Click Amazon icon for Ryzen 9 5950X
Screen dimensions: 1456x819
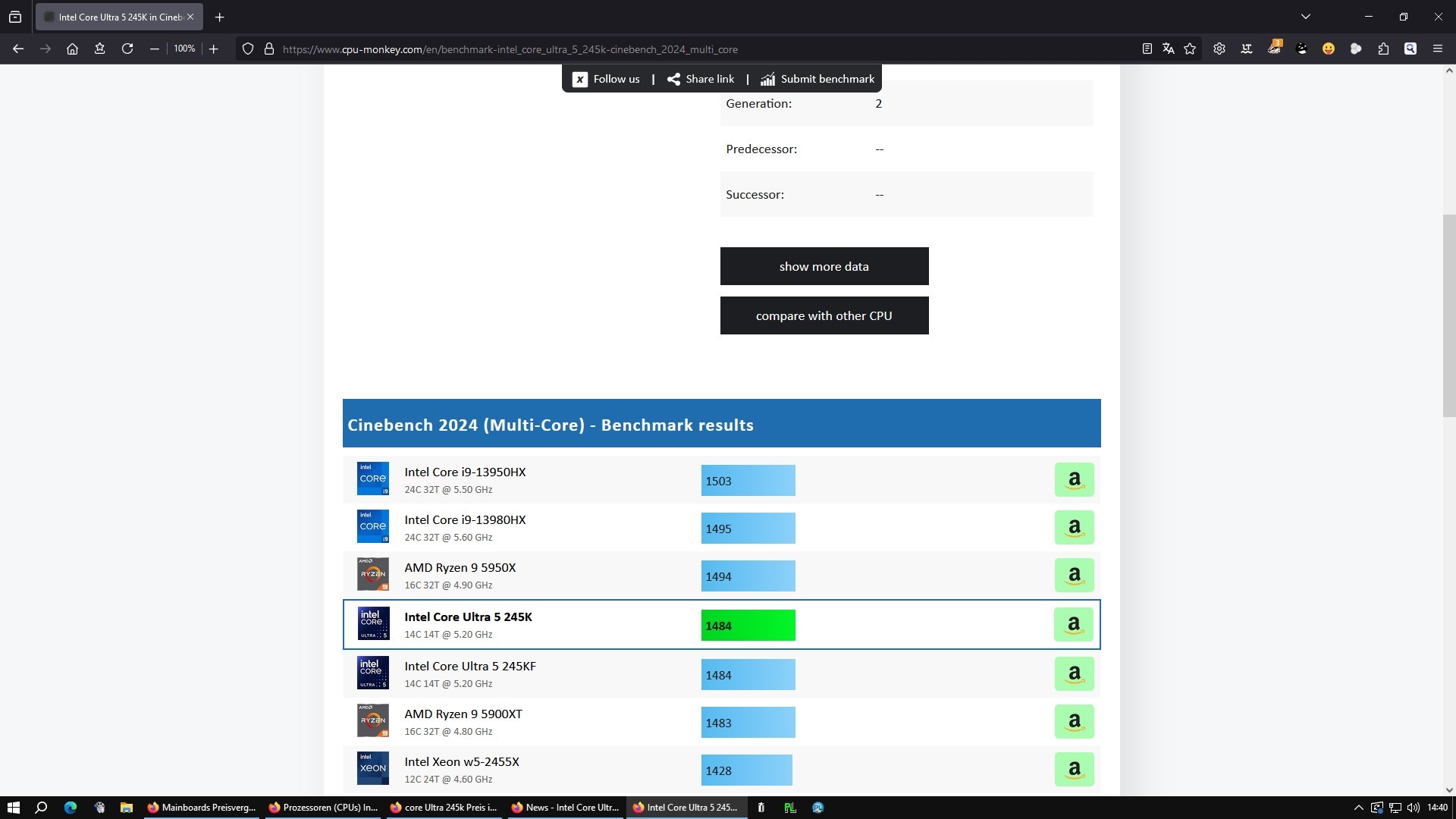(x=1074, y=576)
